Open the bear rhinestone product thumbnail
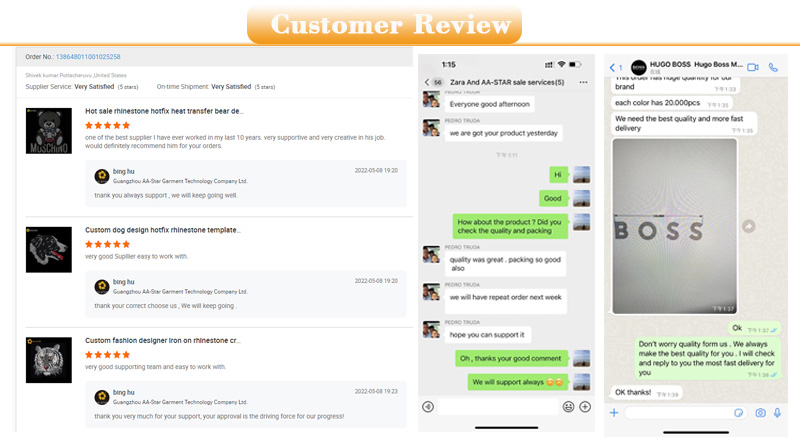This screenshot has width=800, height=440. click(x=49, y=131)
